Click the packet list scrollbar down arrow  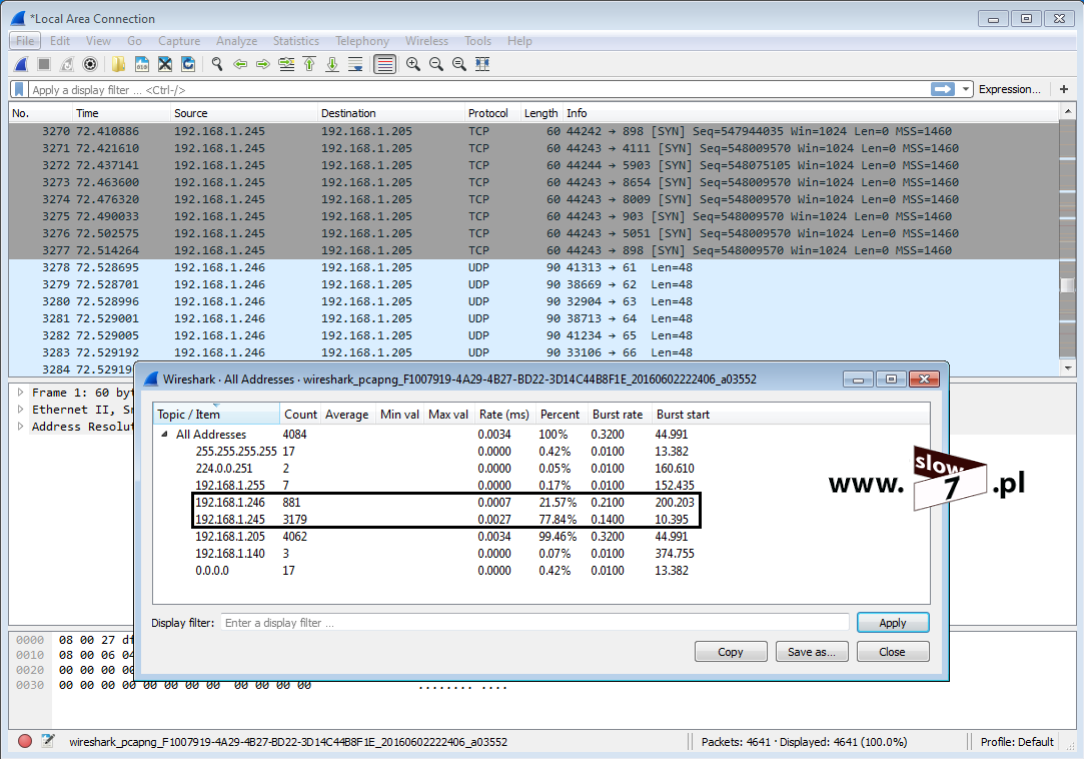tap(1068, 368)
